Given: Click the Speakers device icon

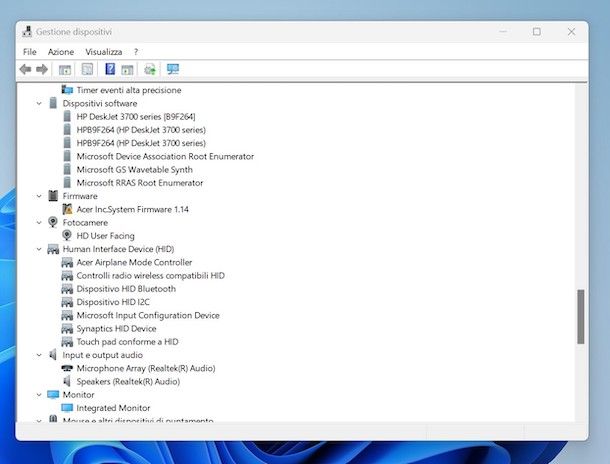Looking at the screenshot, I should (67, 381).
